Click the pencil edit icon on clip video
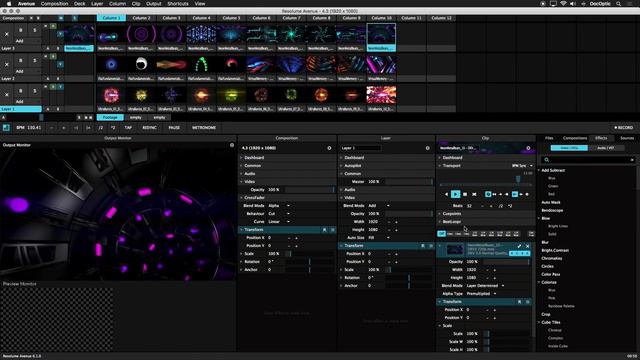640x360 pixels. (x=519, y=246)
